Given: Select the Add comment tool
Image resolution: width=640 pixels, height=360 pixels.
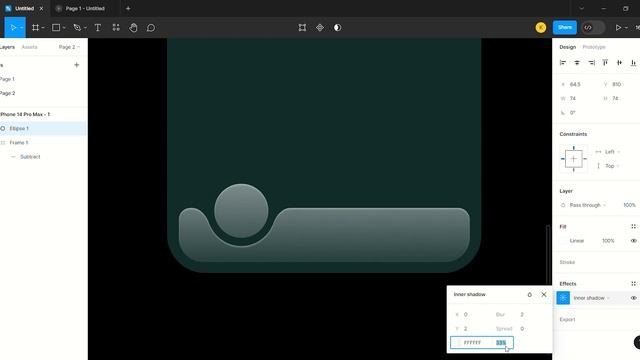Looking at the screenshot, I should point(151,28).
